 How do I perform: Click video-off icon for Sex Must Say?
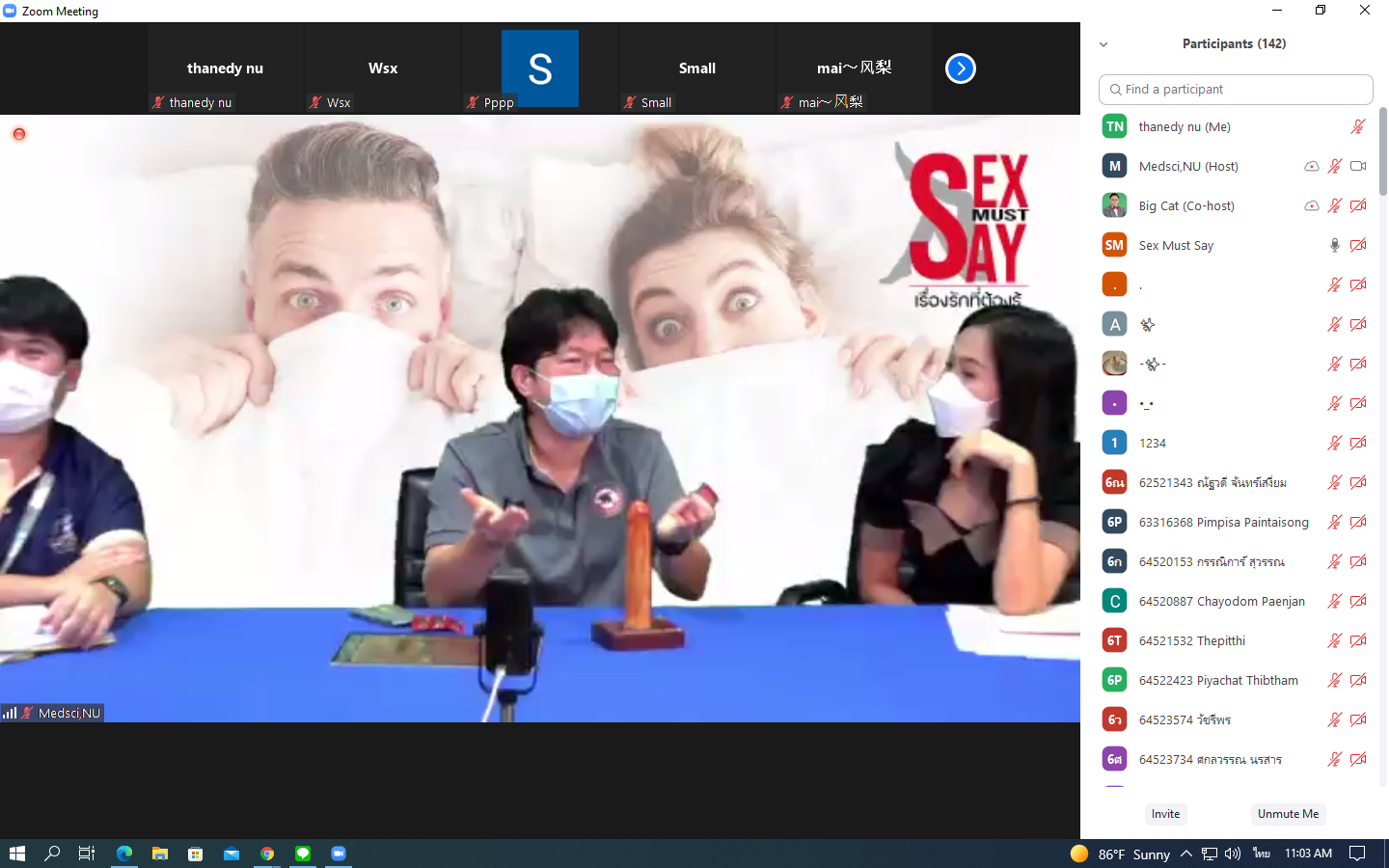click(x=1358, y=245)
